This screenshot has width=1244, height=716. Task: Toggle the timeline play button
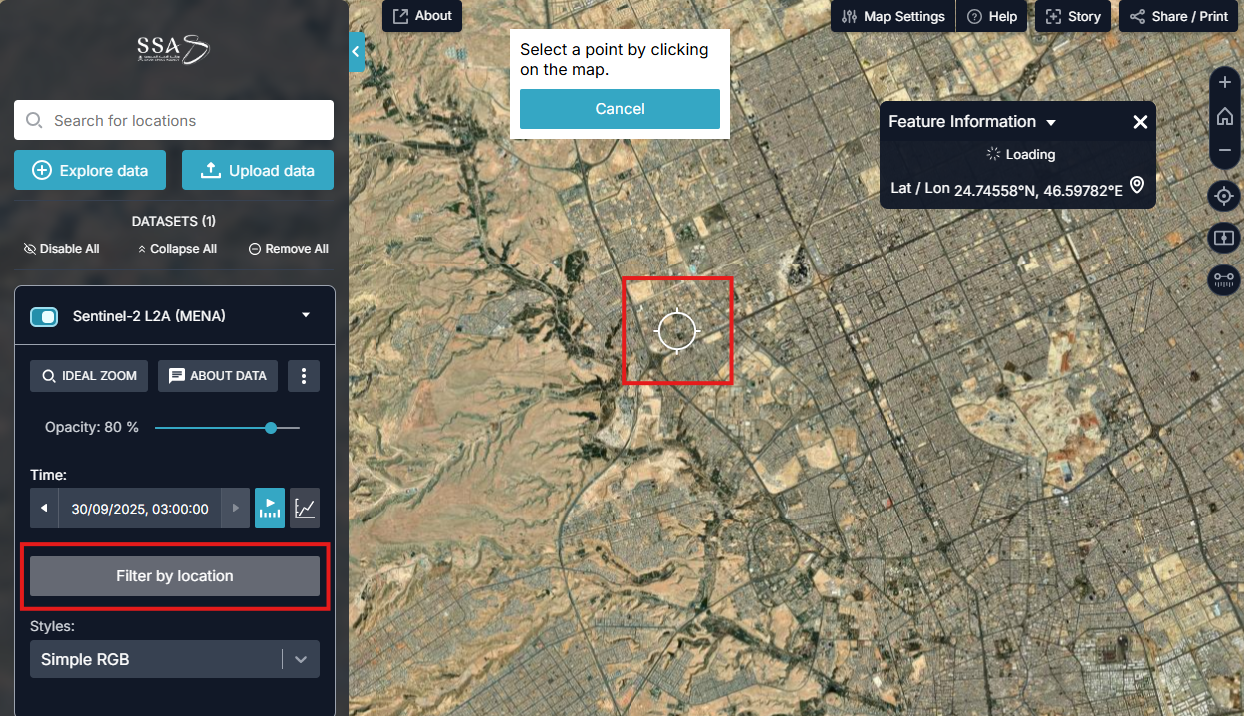point(270,509)
